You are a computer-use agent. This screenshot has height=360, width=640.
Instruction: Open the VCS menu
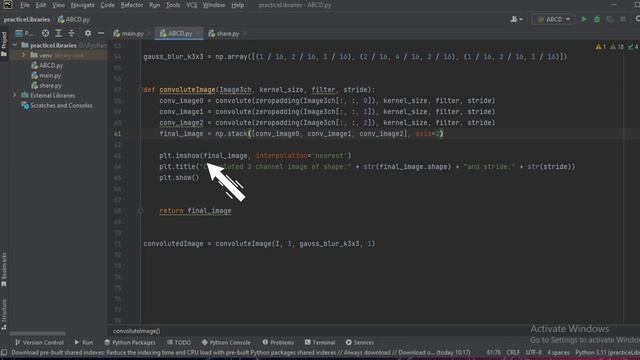[191, 5]
